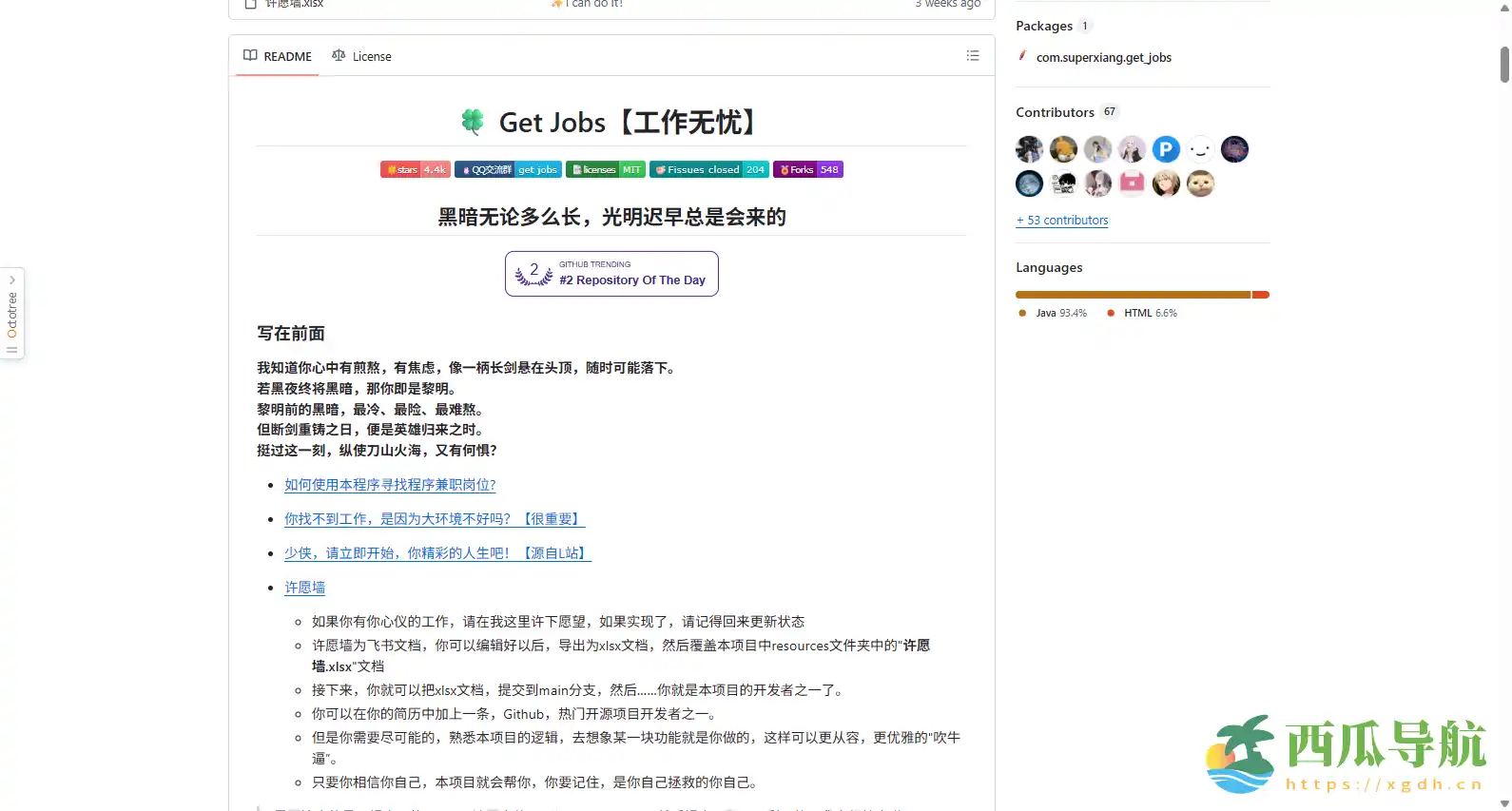Click the Forks 548 badge
Viewport: 1512px width, 811px height.
[807, 170]
